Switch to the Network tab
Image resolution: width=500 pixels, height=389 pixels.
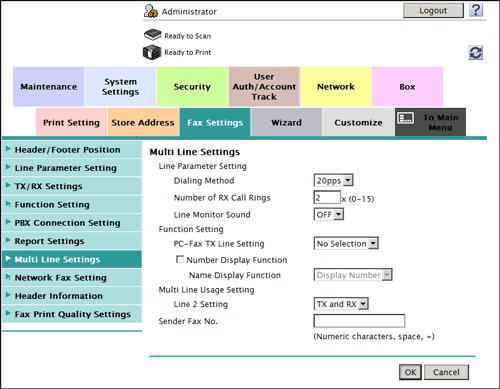pos(336,87)
